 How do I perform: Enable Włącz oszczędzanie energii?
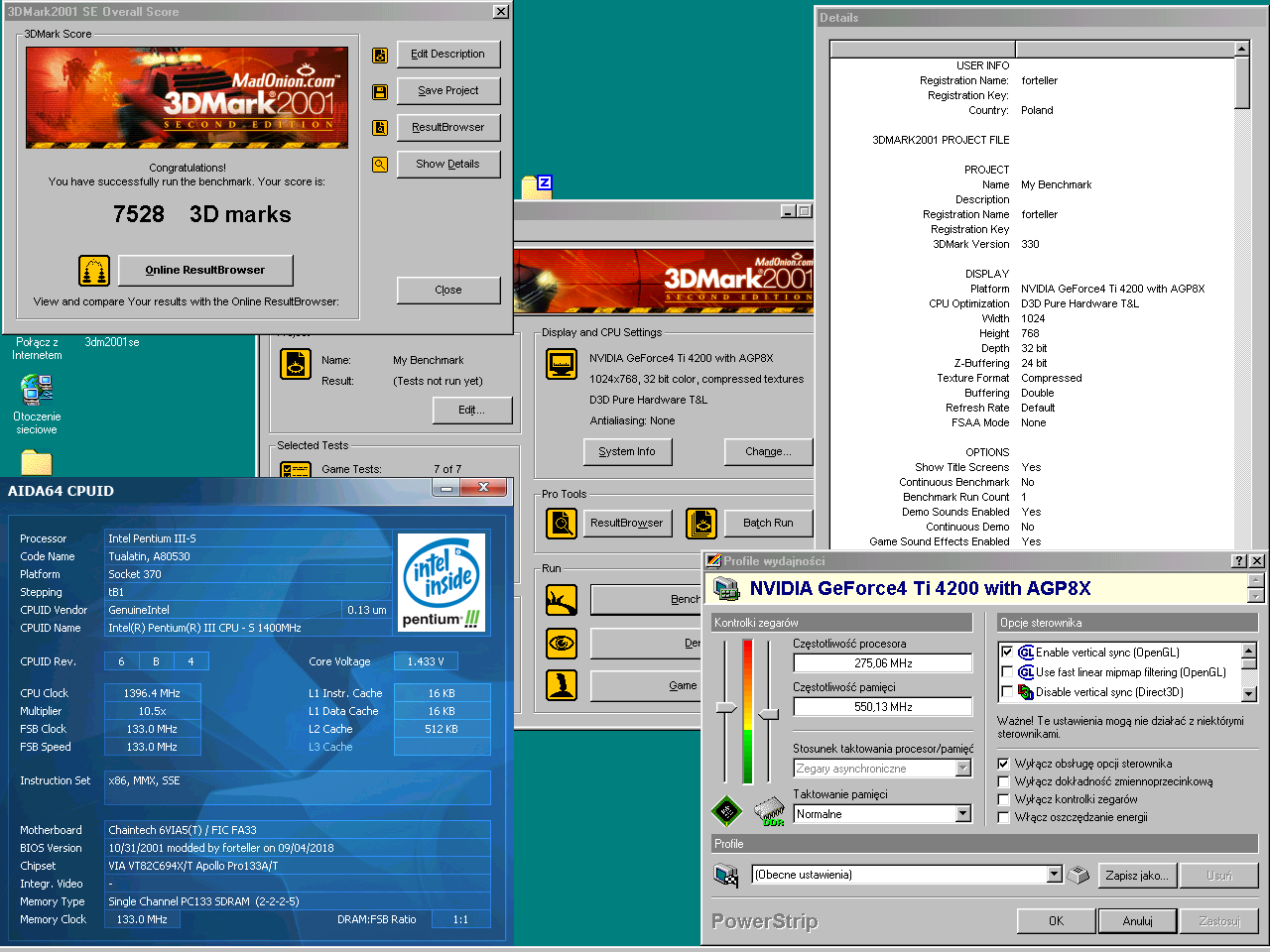[x=1003, y=817]
